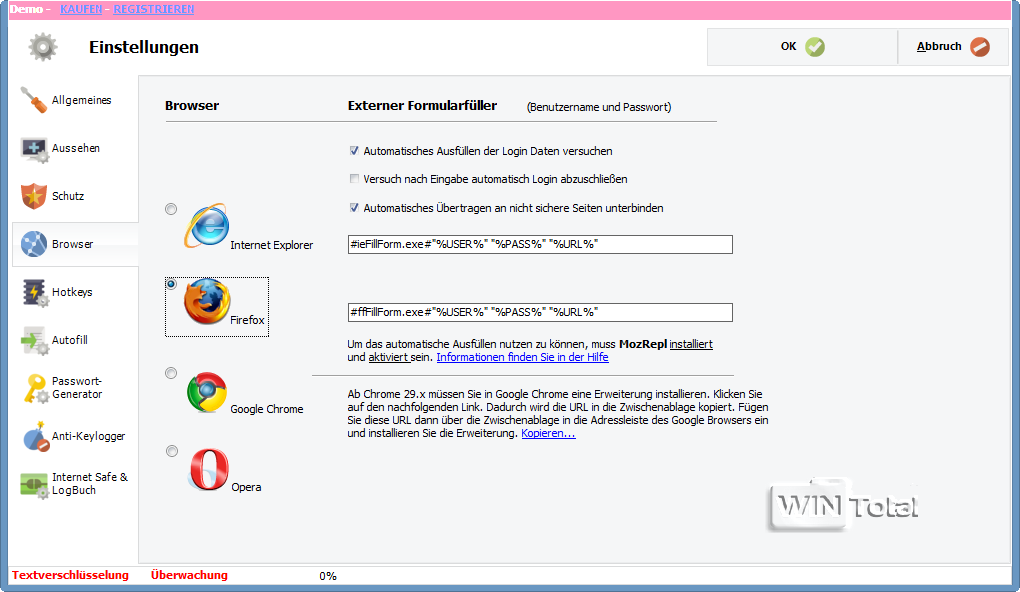The image size is (1020, 592).
Task: Click Textverschlüsselung in the status bar
Action: tap(70, 576)
